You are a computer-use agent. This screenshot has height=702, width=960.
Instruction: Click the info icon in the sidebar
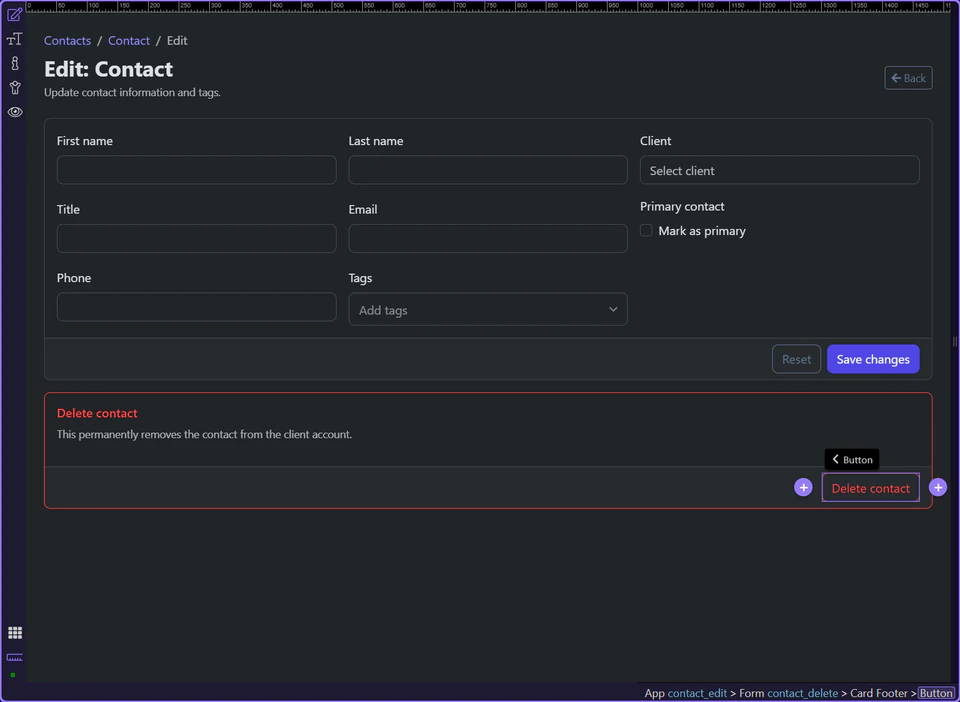[x=14, y=62]
